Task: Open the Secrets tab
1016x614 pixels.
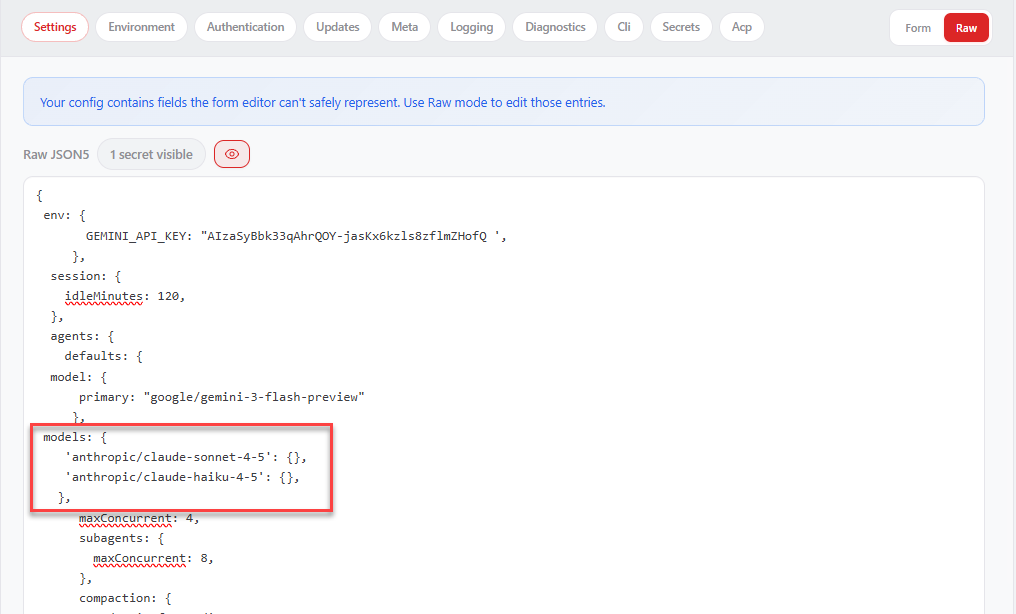Action: coord(681,27)
